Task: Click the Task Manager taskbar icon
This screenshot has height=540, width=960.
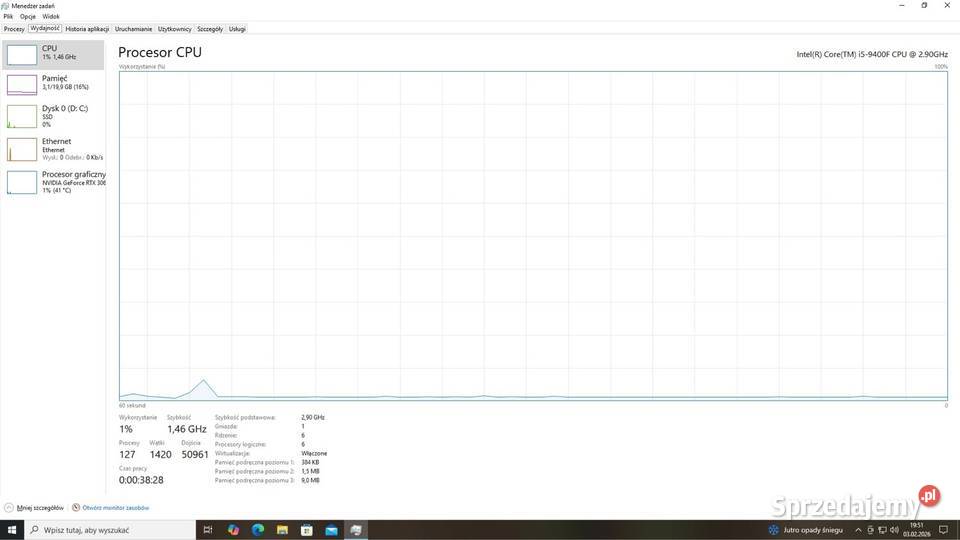Action: pyautogui.click(x=356, y=530)
